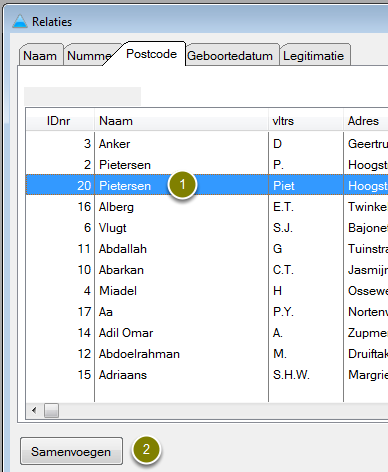
Task: Select the Aa row
Action: click(x=207, y=312)
